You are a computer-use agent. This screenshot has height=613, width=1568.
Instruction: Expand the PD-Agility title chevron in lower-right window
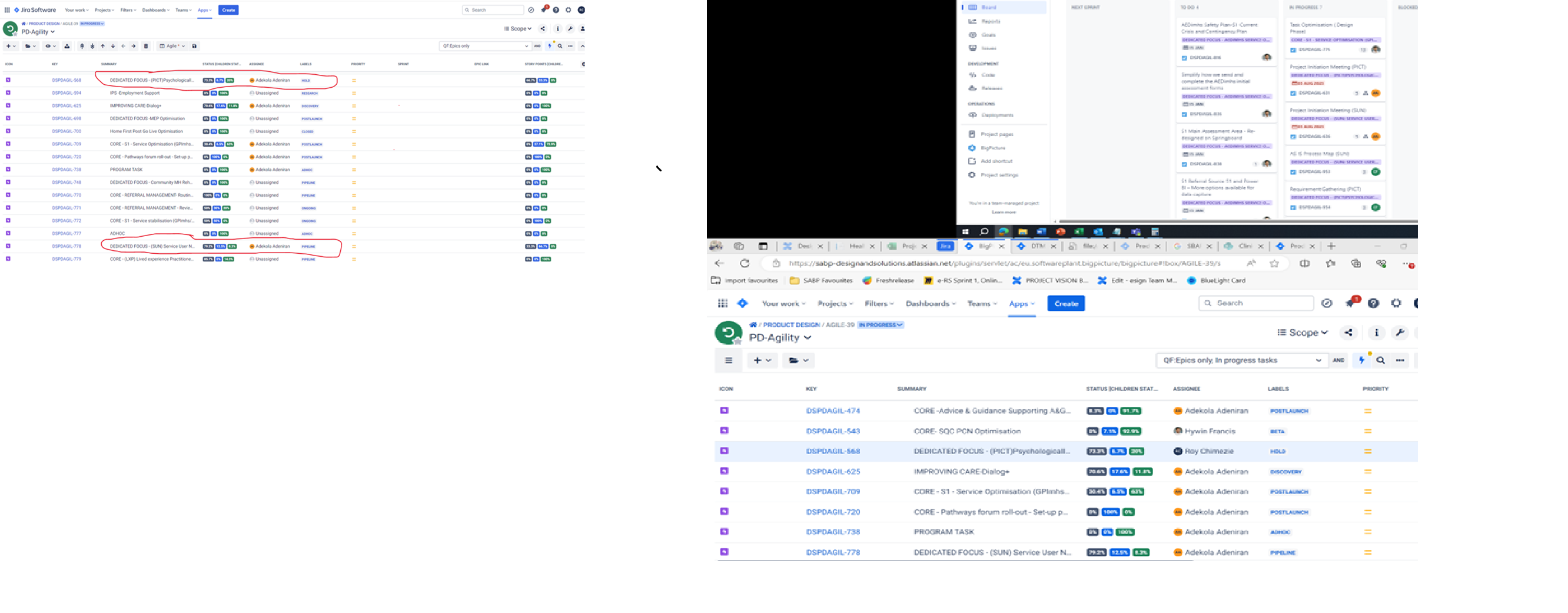click(x=808, y=338)
